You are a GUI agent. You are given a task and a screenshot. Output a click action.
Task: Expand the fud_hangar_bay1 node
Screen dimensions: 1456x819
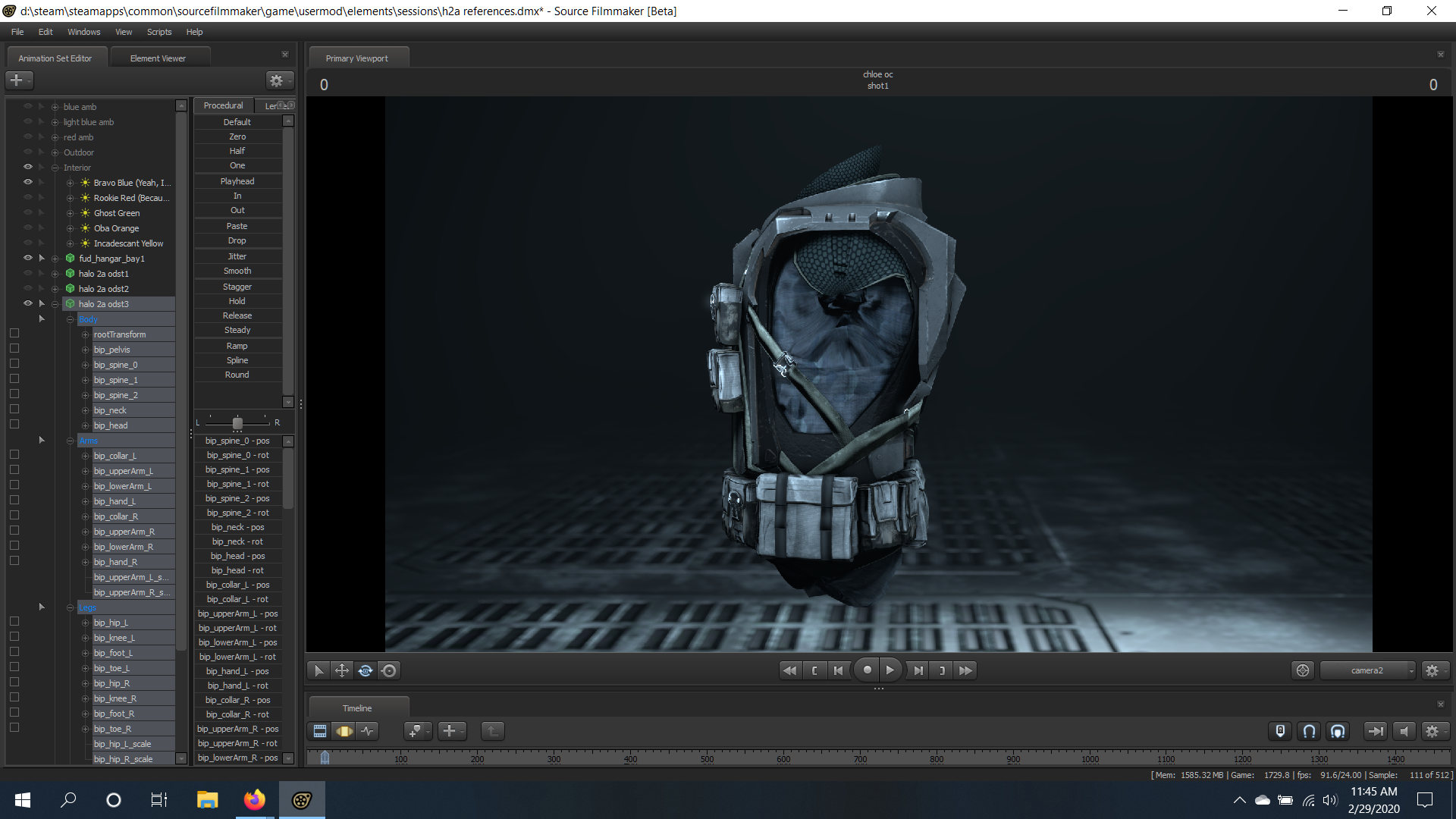55,259
